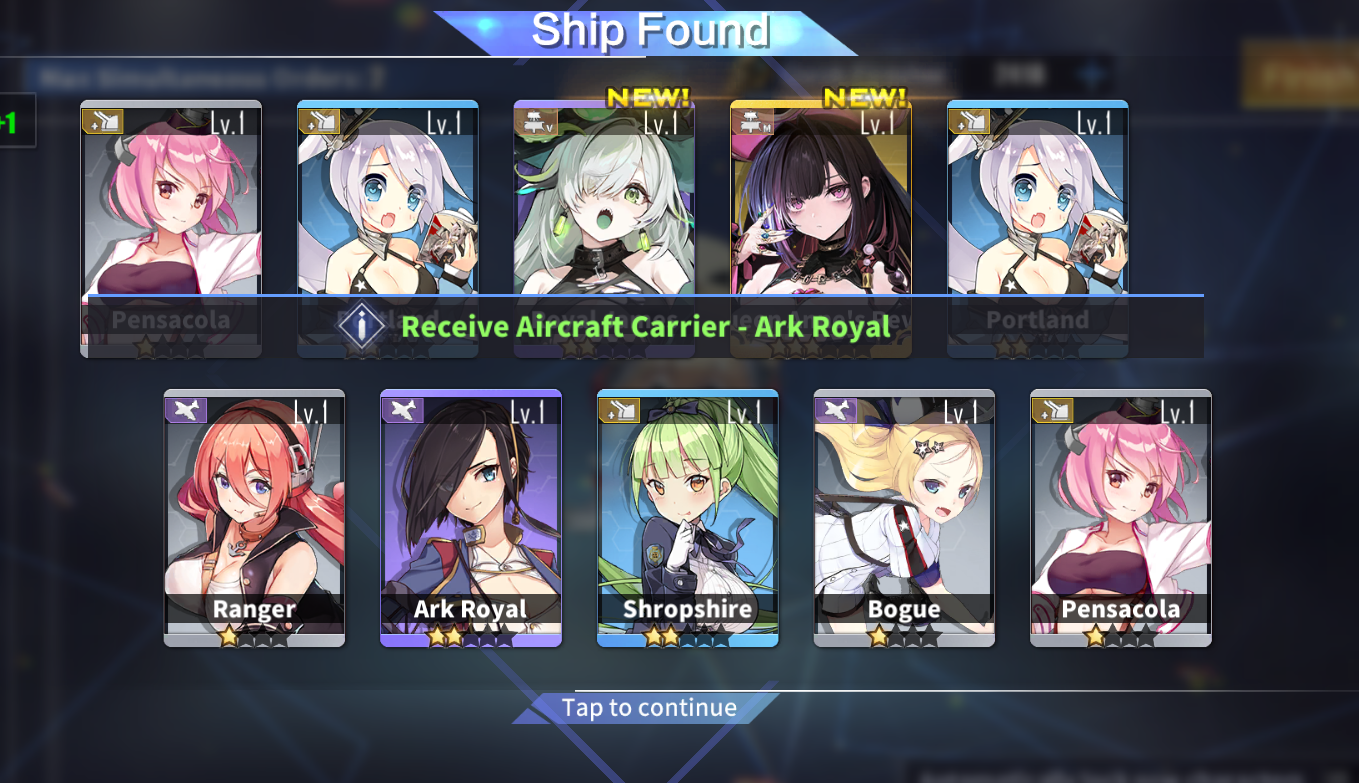Select the Ranger ship card

[x=254, y=518]
